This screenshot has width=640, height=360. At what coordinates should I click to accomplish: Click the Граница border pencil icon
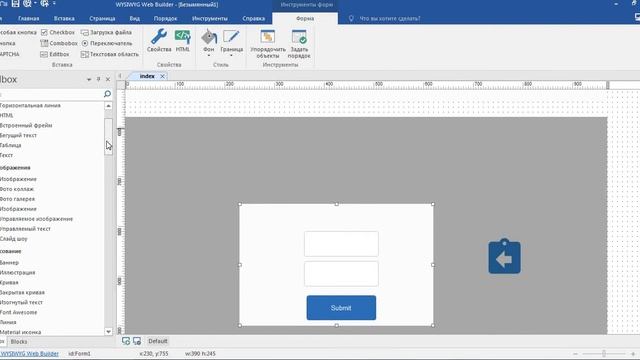pyautogui.click(x=231, y=38)
